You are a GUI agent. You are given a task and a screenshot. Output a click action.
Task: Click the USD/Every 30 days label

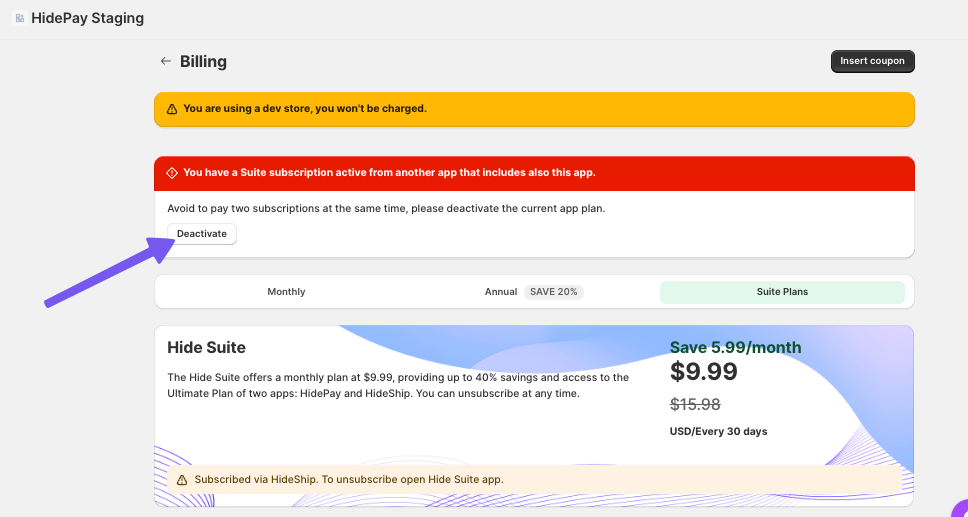(719, 432)
